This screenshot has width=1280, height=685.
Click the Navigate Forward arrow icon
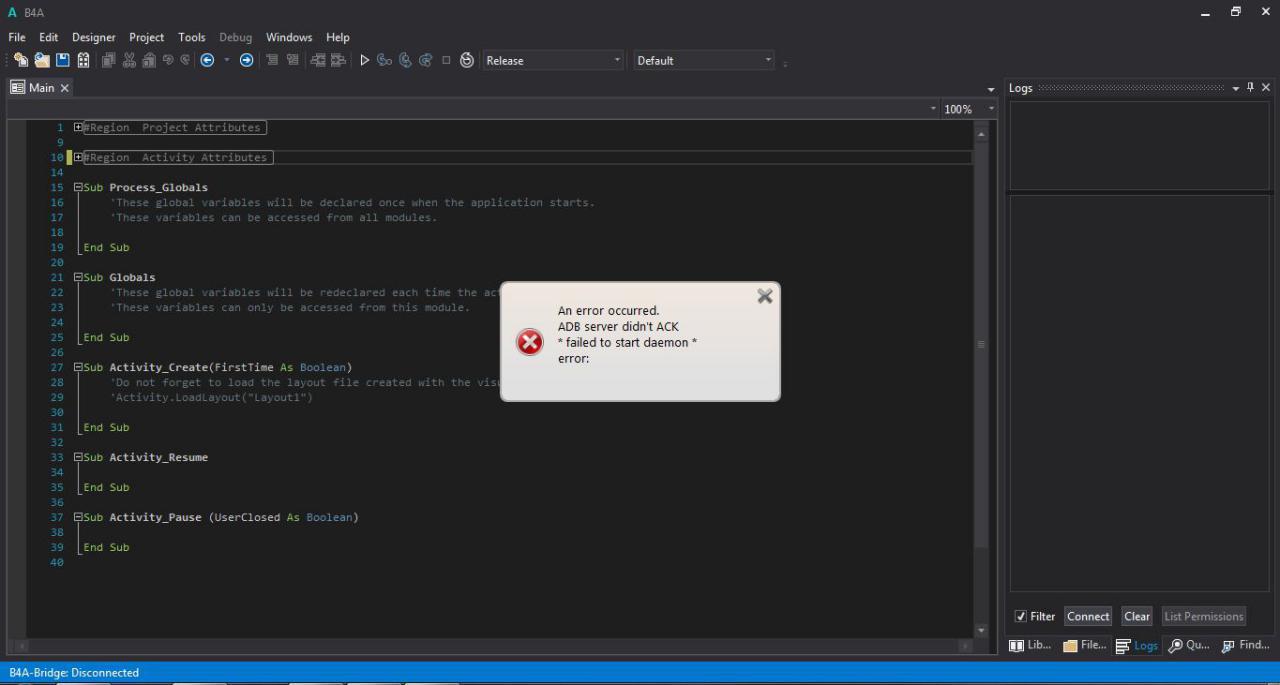click(246, 61)
